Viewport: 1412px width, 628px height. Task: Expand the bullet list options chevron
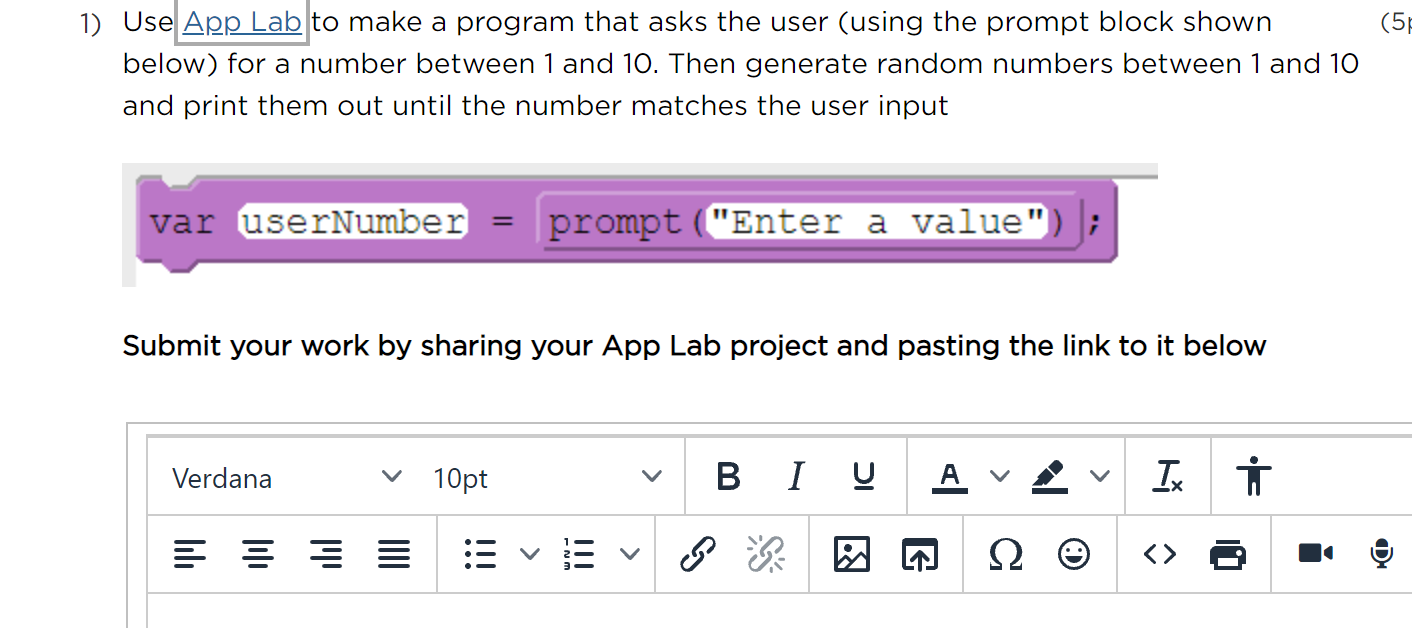[x=530, y=553]
